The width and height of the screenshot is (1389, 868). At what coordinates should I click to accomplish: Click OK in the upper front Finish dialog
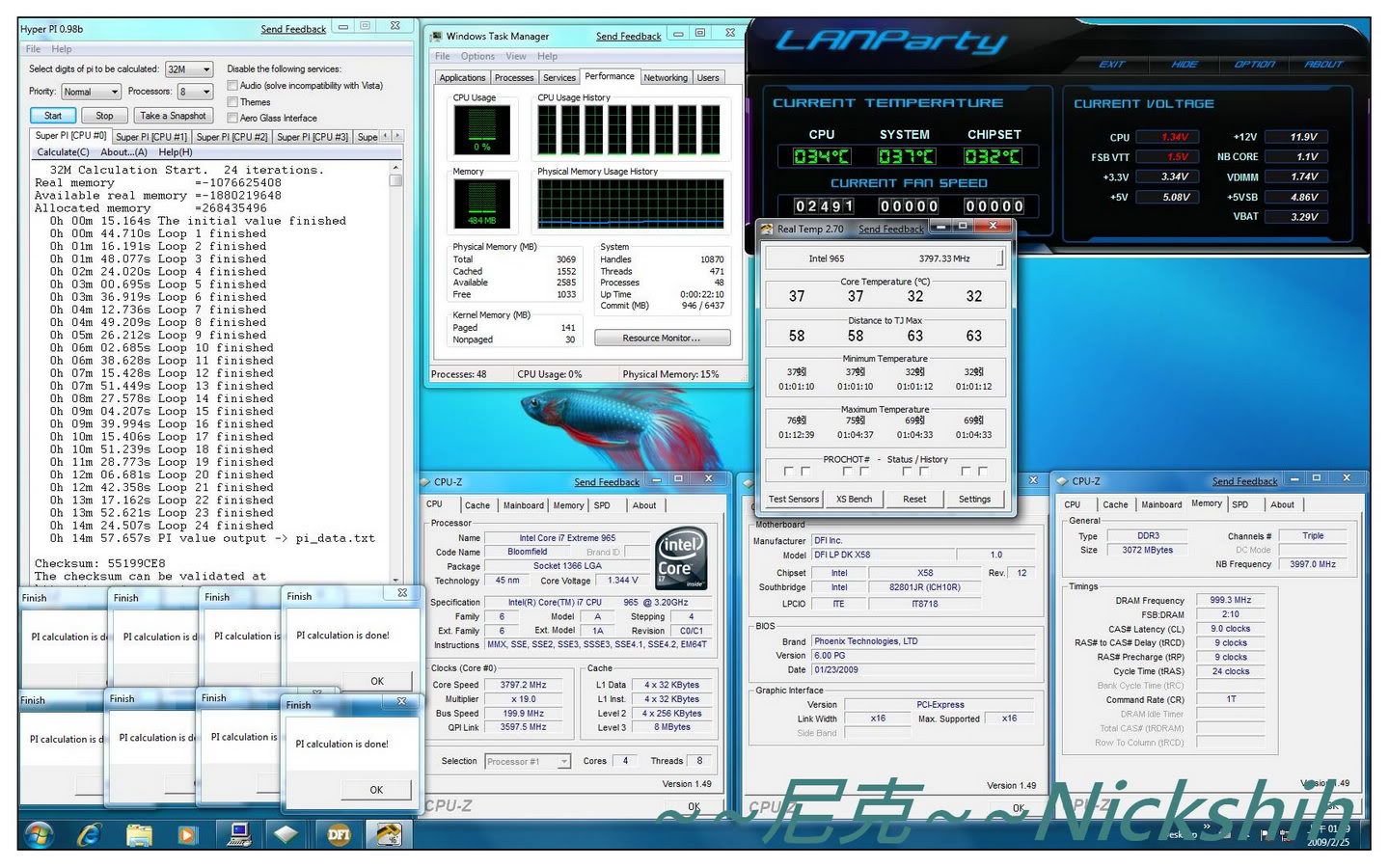(377, 681)
